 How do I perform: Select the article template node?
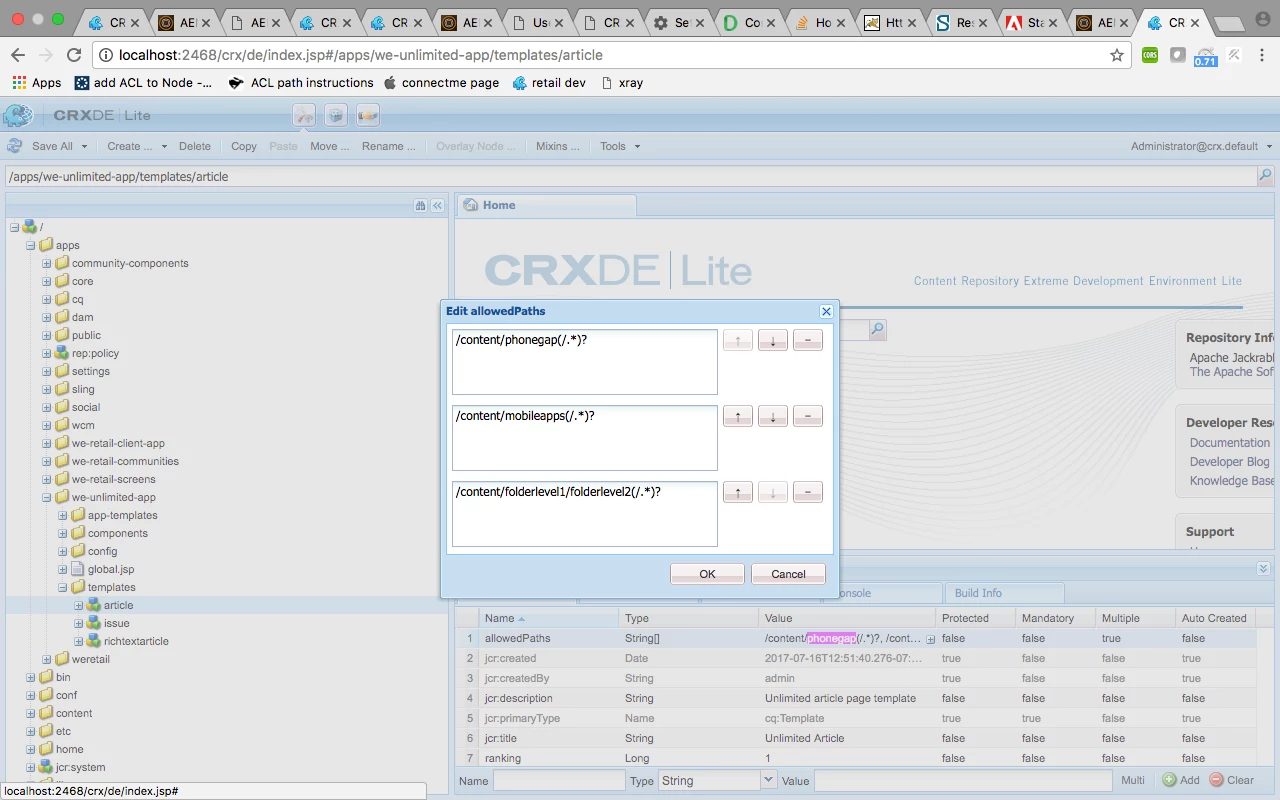point(118,605)
